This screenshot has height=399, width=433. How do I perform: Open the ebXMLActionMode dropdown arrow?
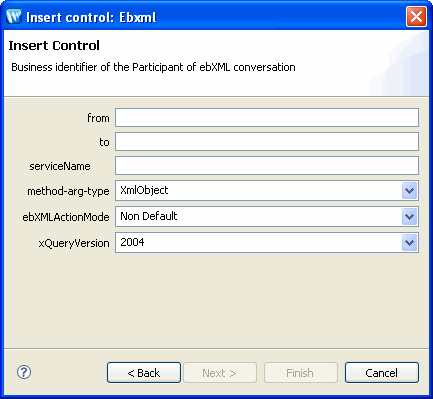(409, 217)
